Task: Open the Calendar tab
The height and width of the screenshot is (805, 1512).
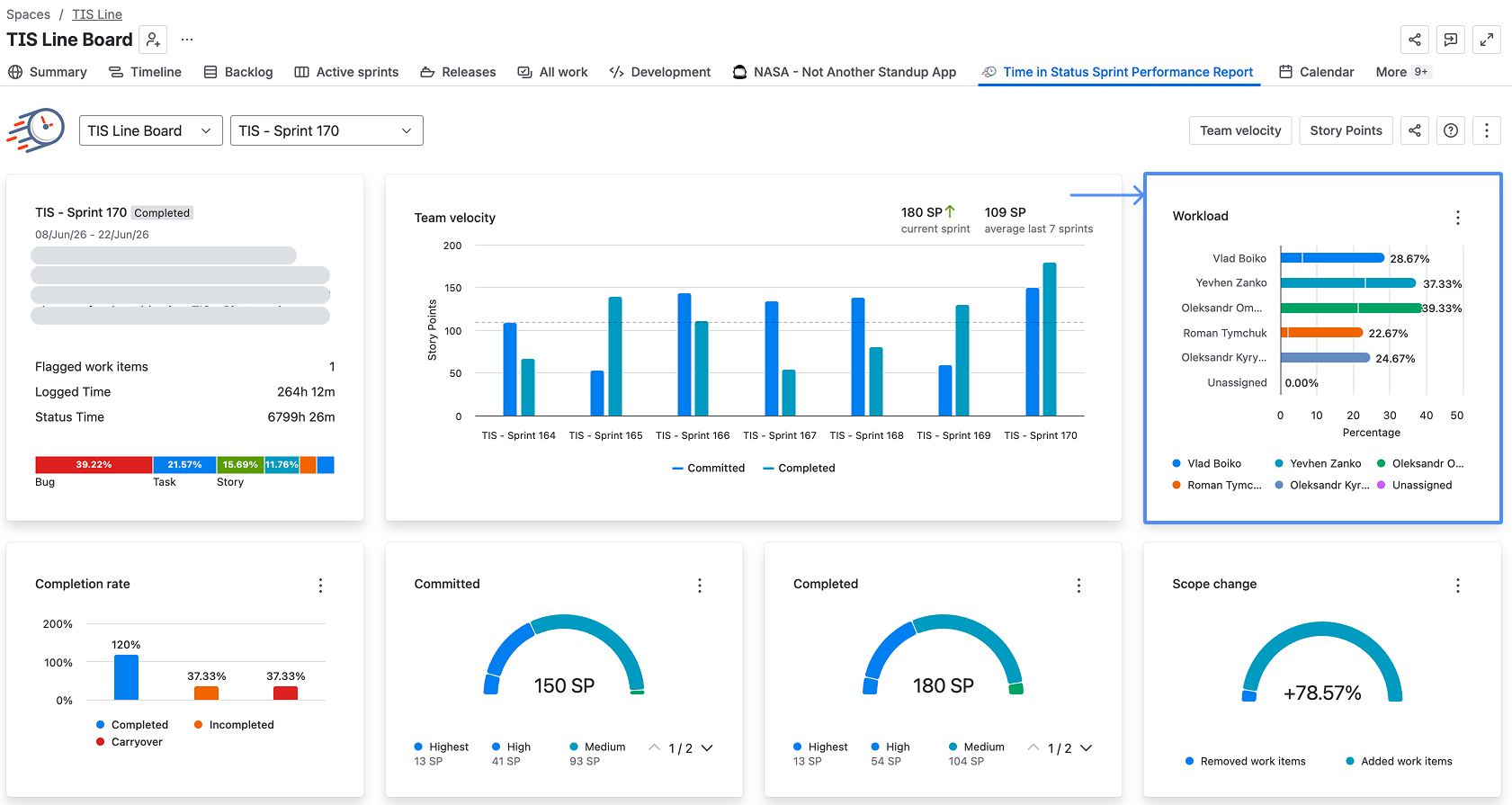Action: [x=1317, y=72]
